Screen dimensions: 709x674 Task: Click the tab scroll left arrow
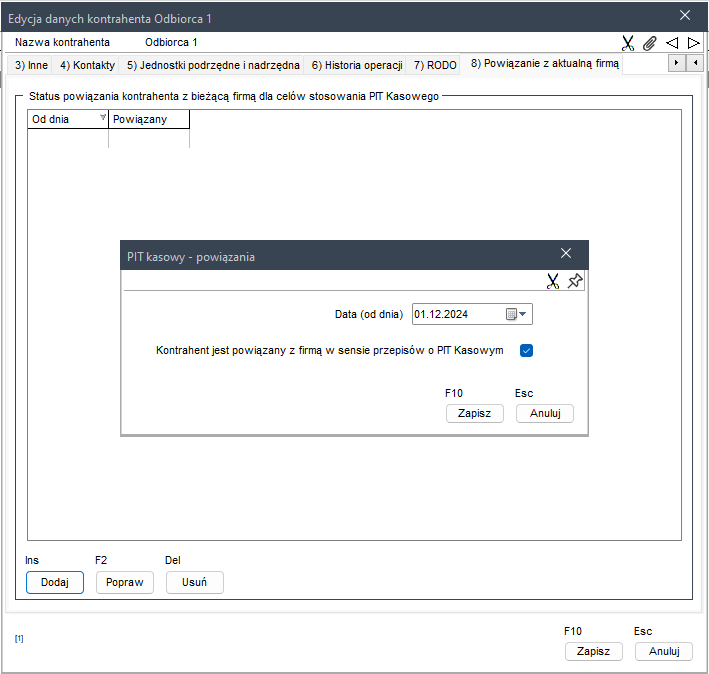pyautogui.click(x=695, y=63)
